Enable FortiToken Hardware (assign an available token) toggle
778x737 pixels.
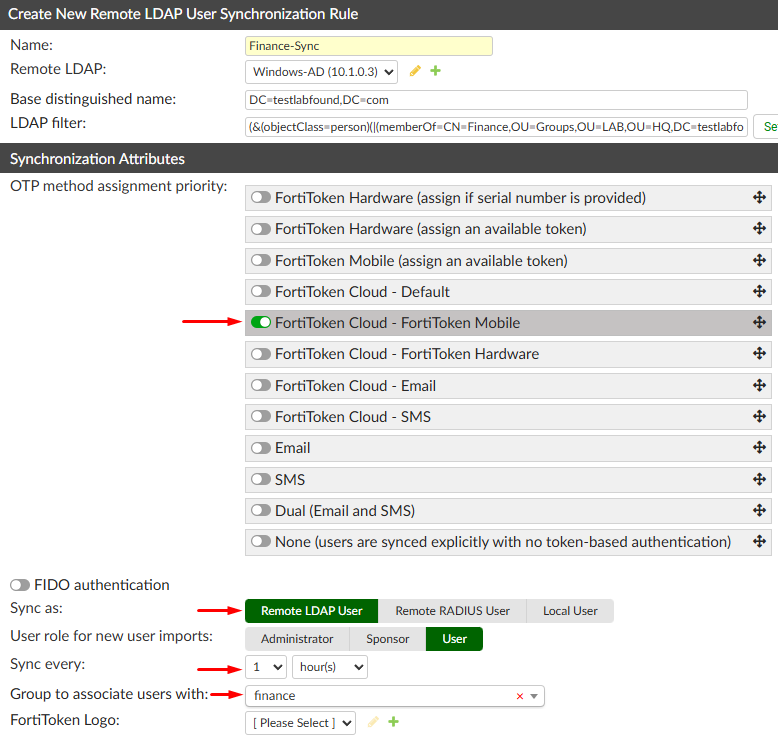click(x=260, y=229)
